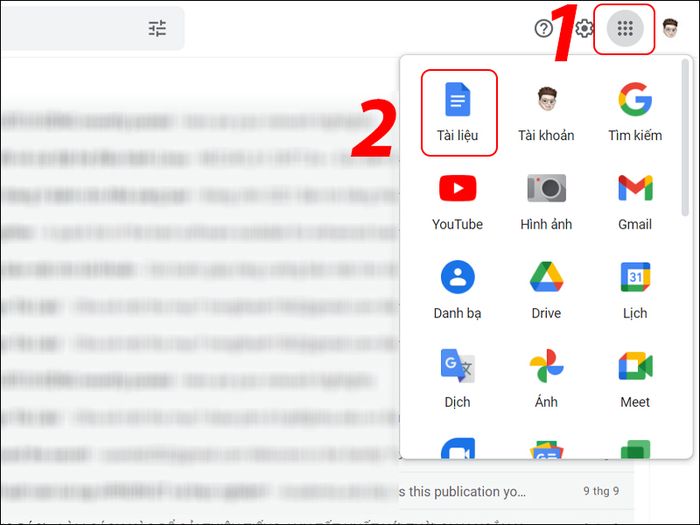Launch YouTube from apps panel

[458, 202]
